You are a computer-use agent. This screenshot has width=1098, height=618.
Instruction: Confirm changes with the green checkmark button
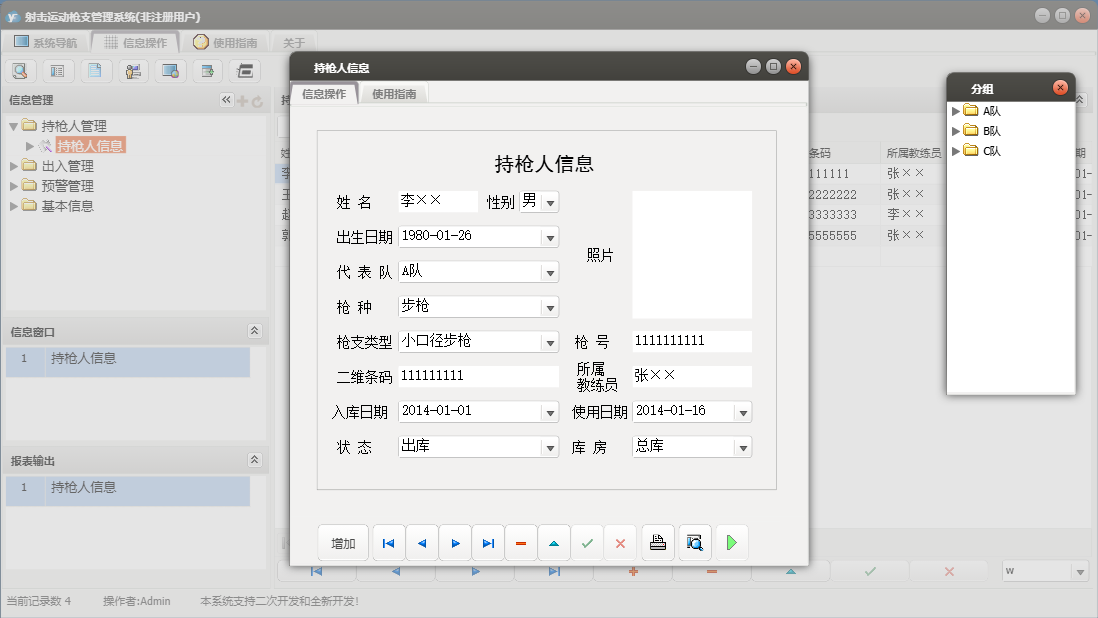point(587,542)
